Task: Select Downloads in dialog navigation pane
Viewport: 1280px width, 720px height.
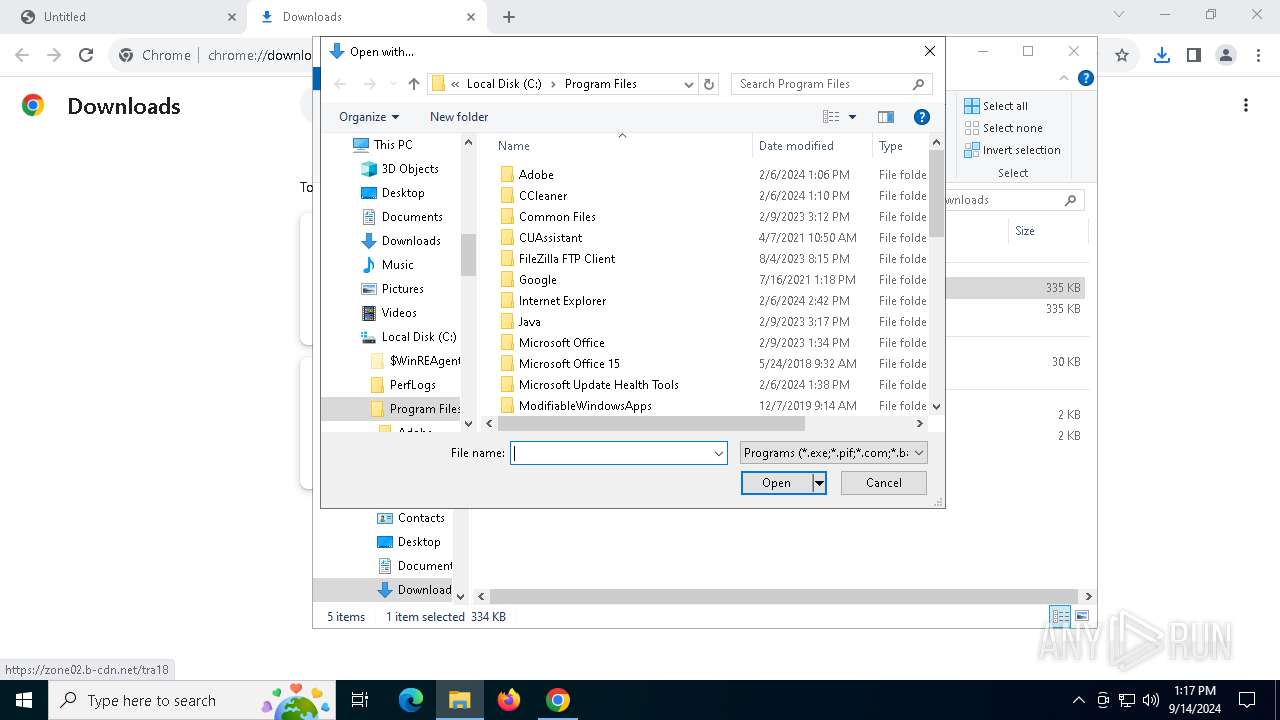Action: point(411,241)
